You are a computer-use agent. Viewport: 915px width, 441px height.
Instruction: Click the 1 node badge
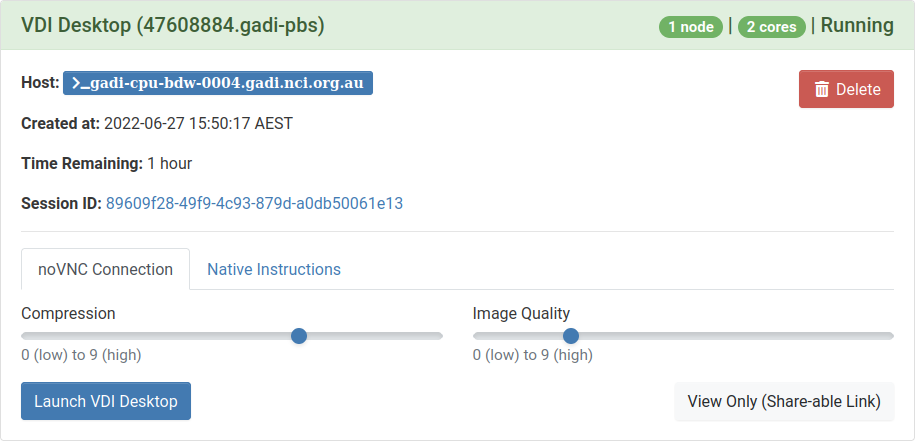click(x=691, y=27)
